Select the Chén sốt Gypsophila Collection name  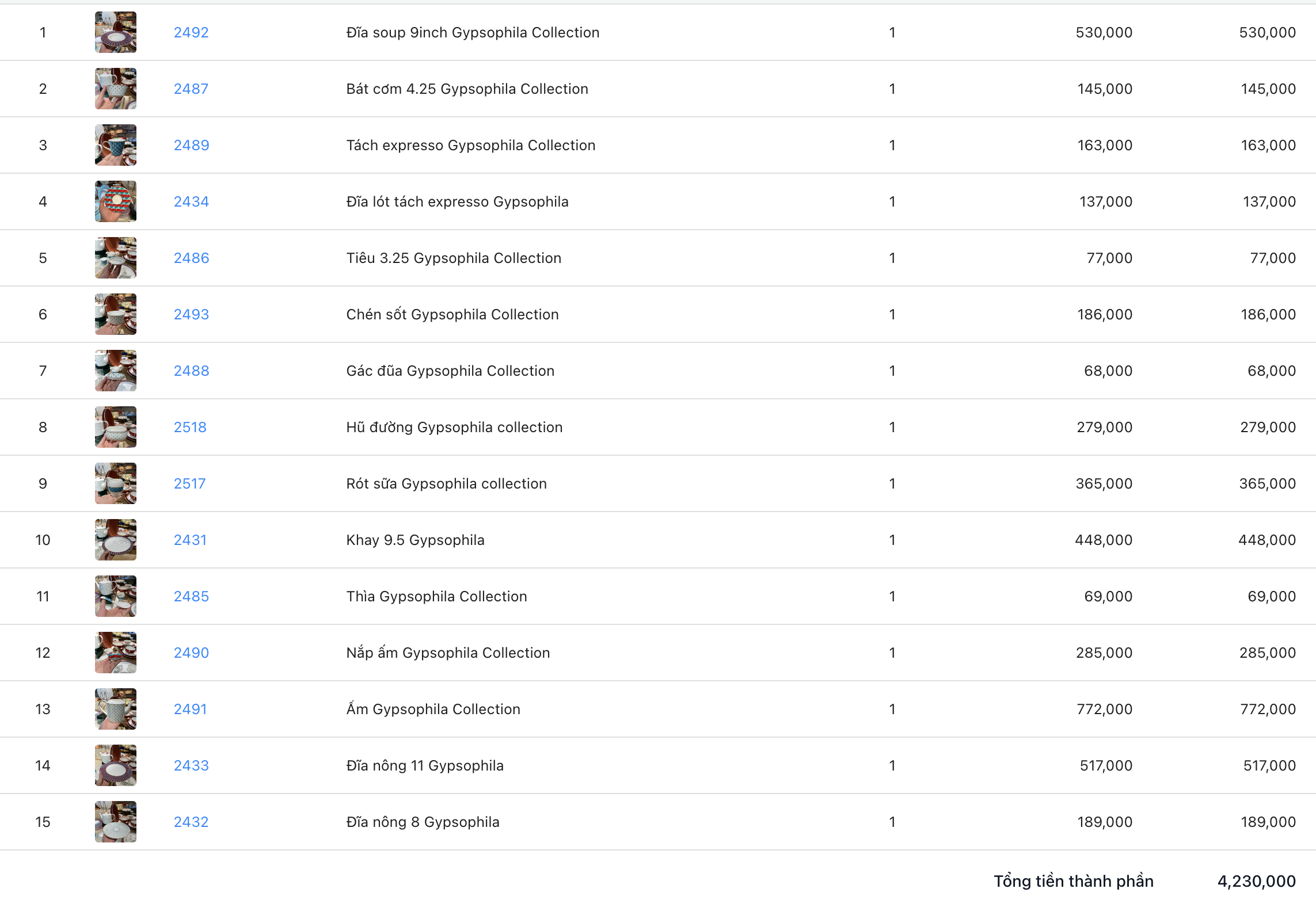[452, 315]
